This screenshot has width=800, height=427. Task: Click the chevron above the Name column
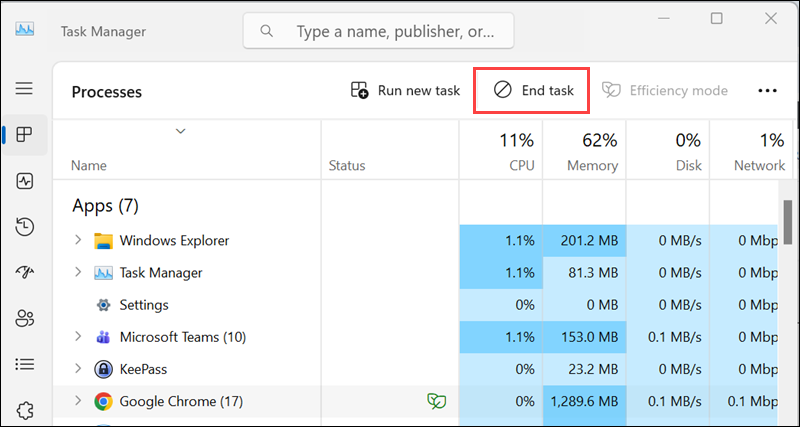181,131
